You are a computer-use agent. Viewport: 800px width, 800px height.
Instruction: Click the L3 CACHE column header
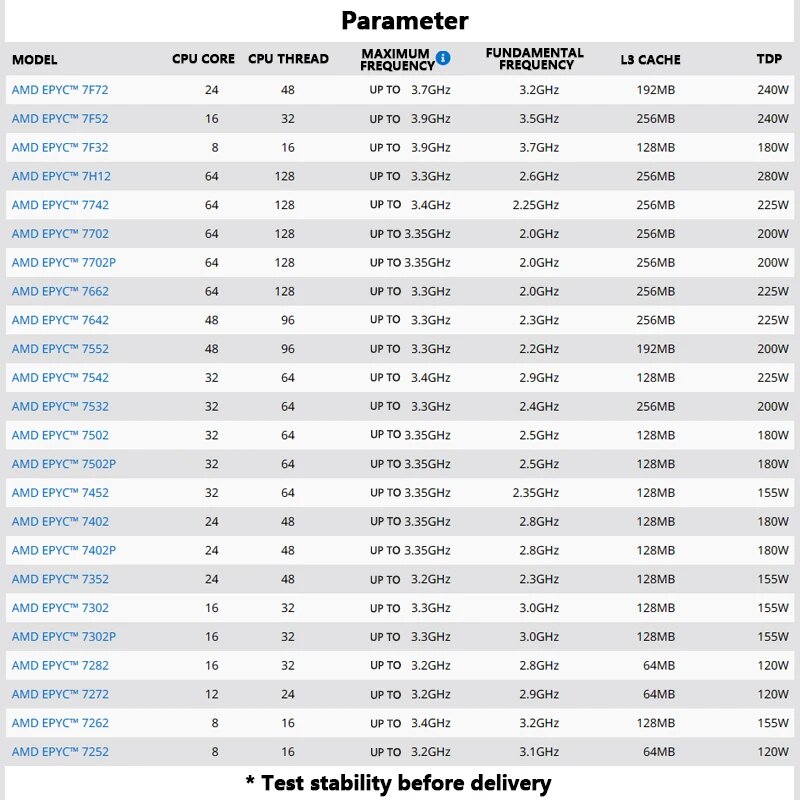pyautogui.click(x=651, y=60)
